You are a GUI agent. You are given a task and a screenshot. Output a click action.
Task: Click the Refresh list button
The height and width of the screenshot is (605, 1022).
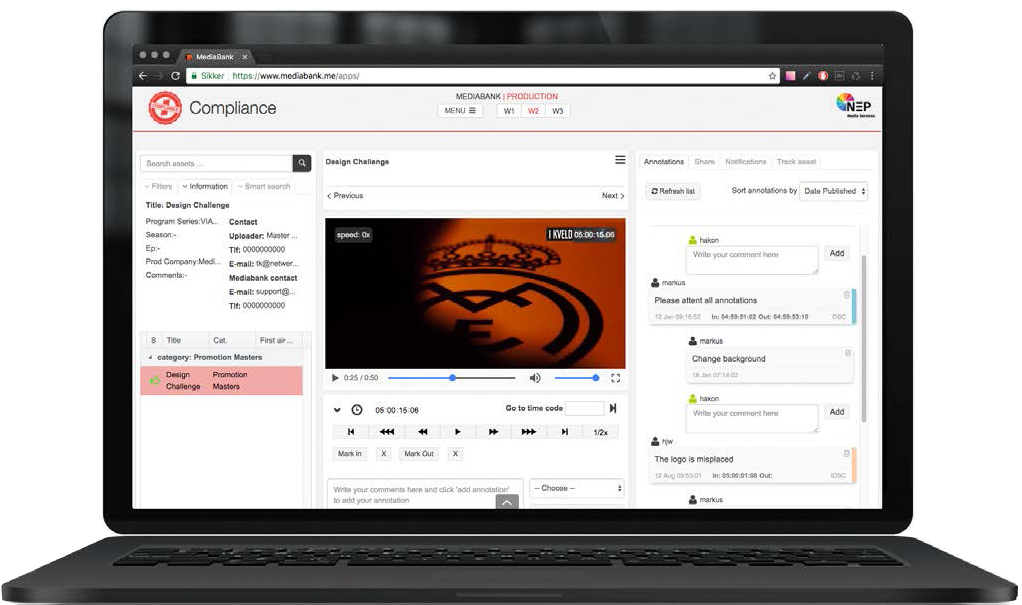point(673,191)
